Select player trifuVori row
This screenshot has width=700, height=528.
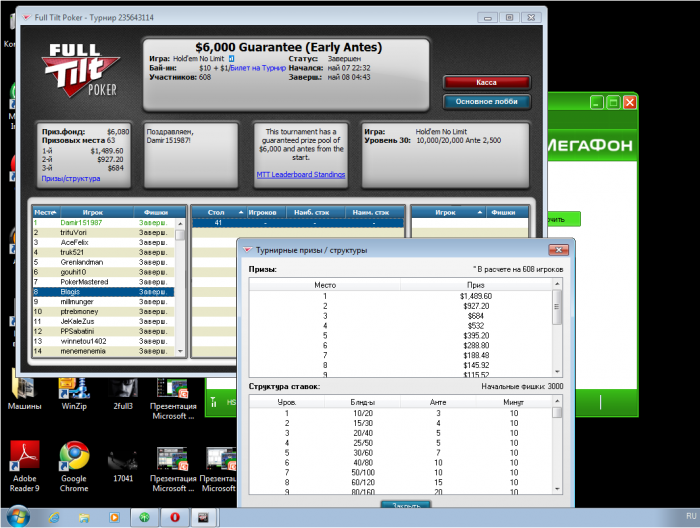(104, 233)
